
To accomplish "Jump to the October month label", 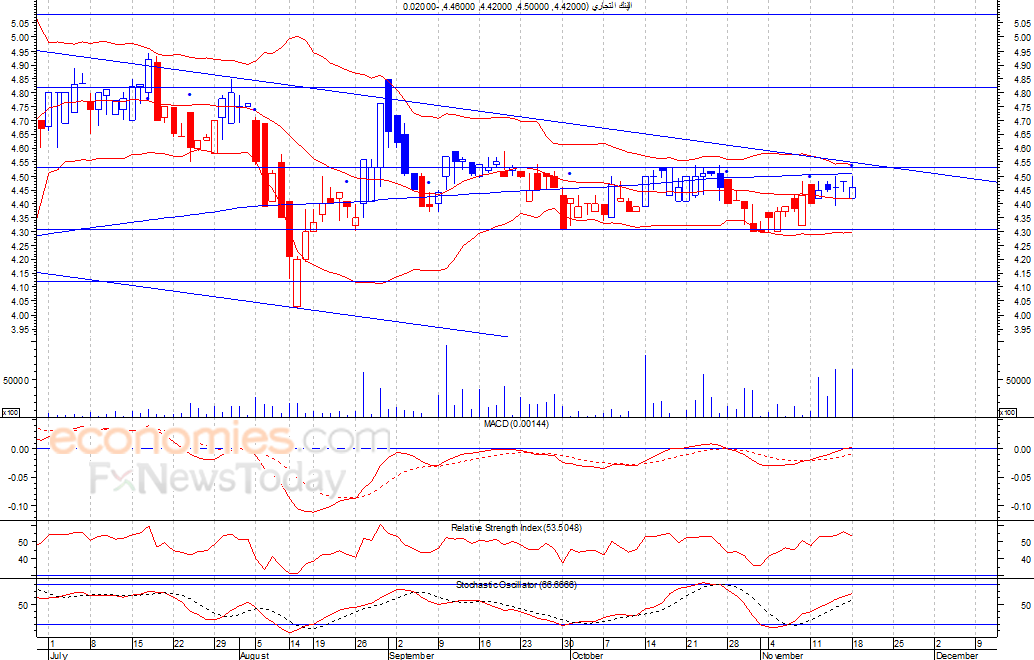I will (x=587, y=655).
